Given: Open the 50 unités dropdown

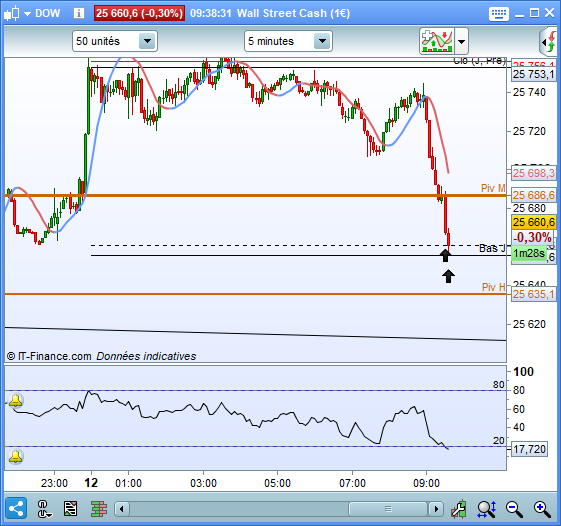Looking at the screenshot, I should (x=114, y=41).
